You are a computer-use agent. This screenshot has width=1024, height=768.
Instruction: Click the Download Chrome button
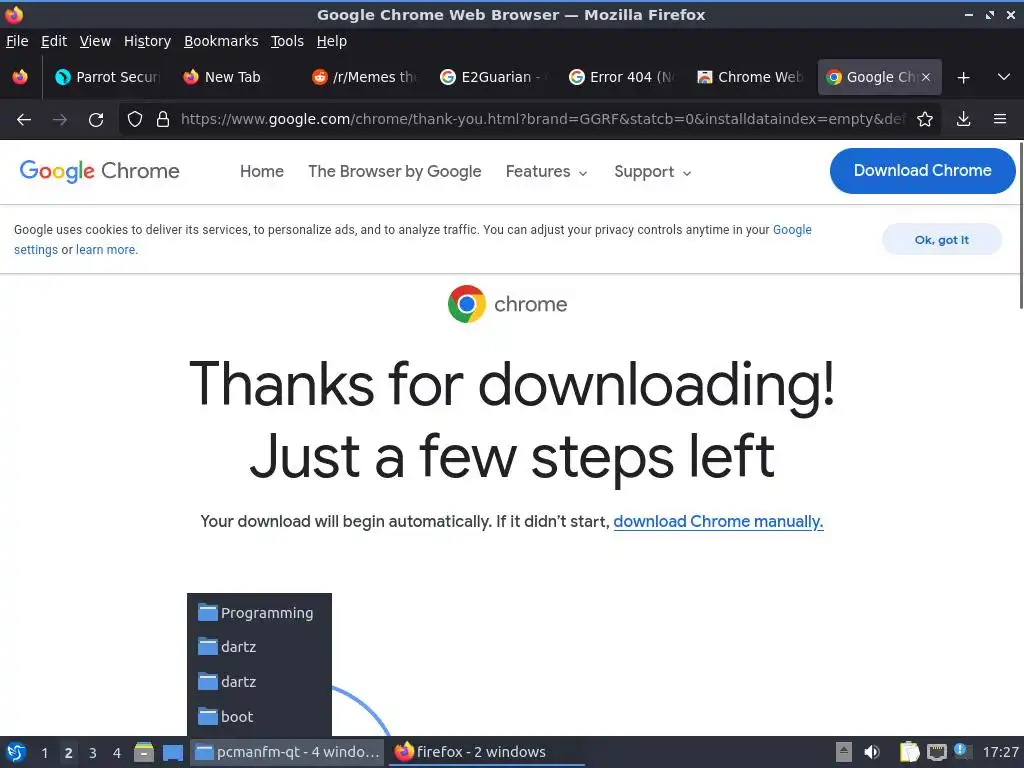click(922, 170)
